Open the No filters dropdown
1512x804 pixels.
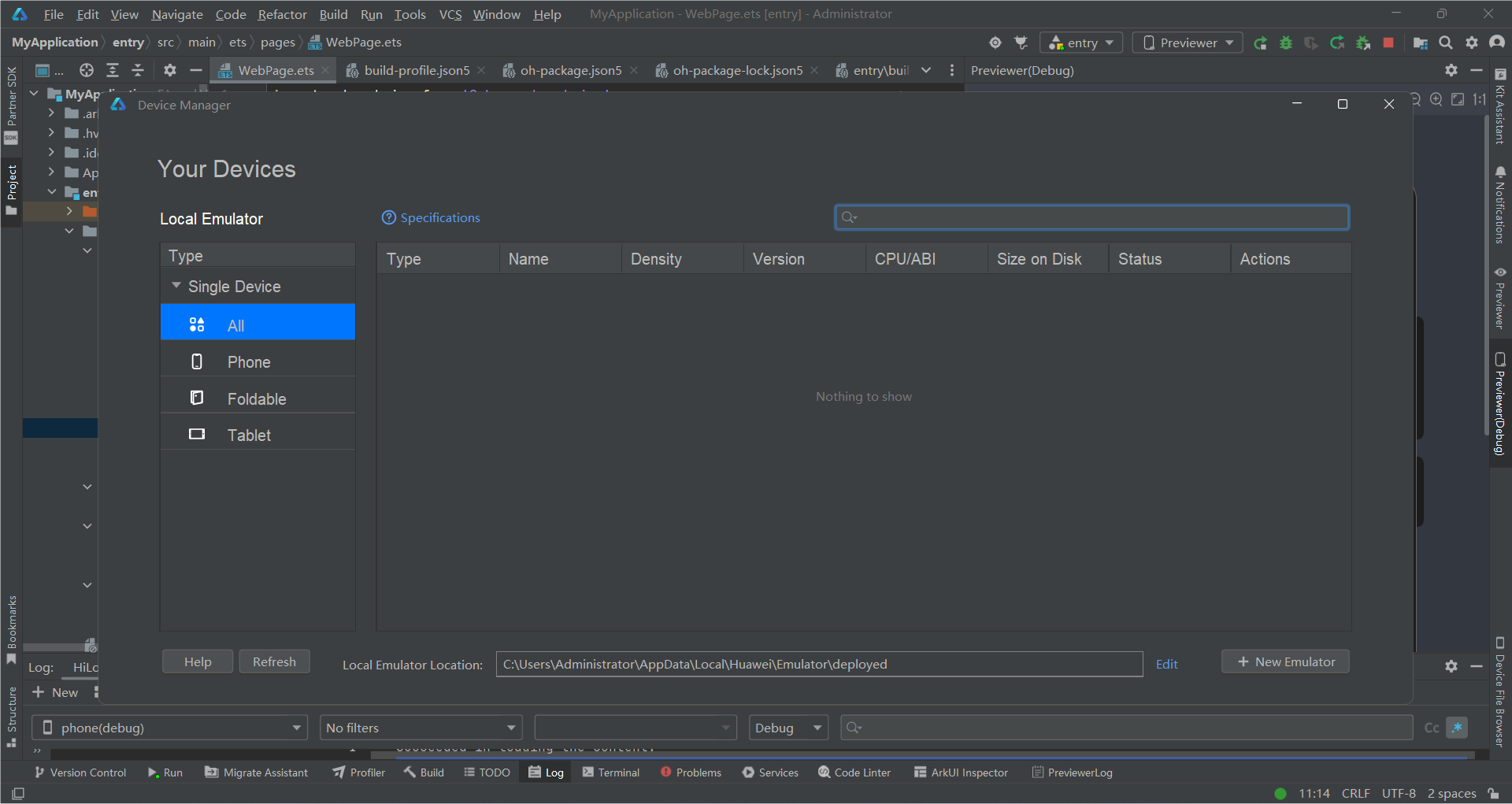point(421,728)
